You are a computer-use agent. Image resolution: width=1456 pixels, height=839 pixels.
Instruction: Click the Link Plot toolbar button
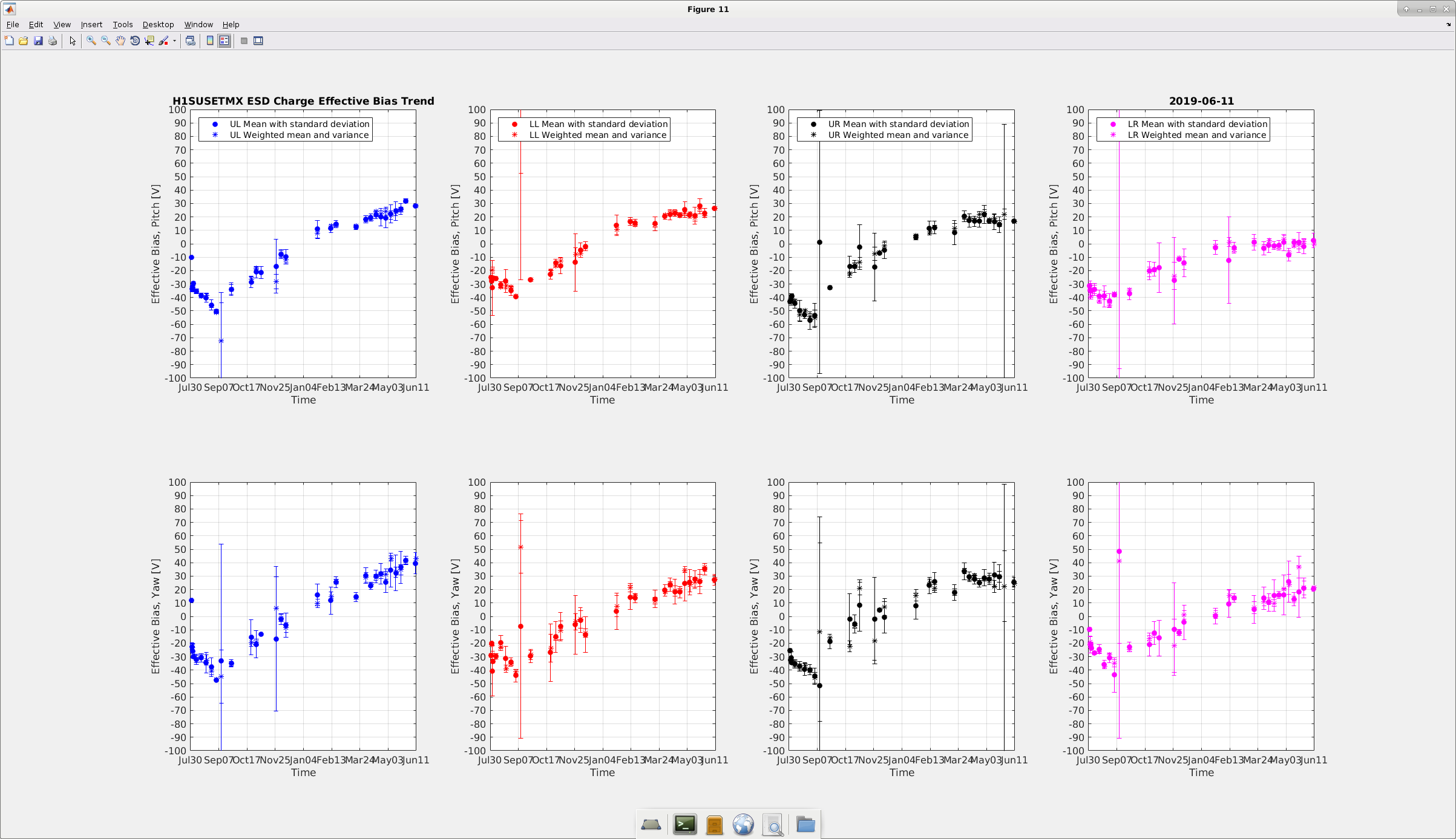point(191,41)
